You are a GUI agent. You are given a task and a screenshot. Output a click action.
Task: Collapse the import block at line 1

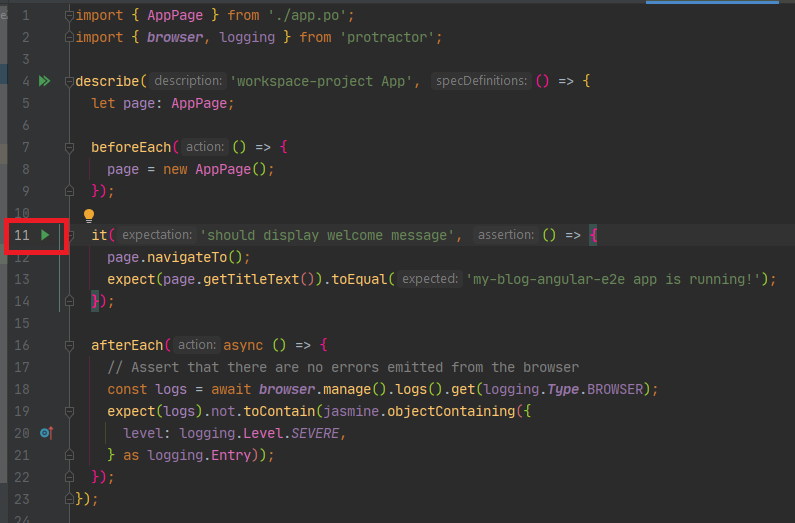coord(69,16)
